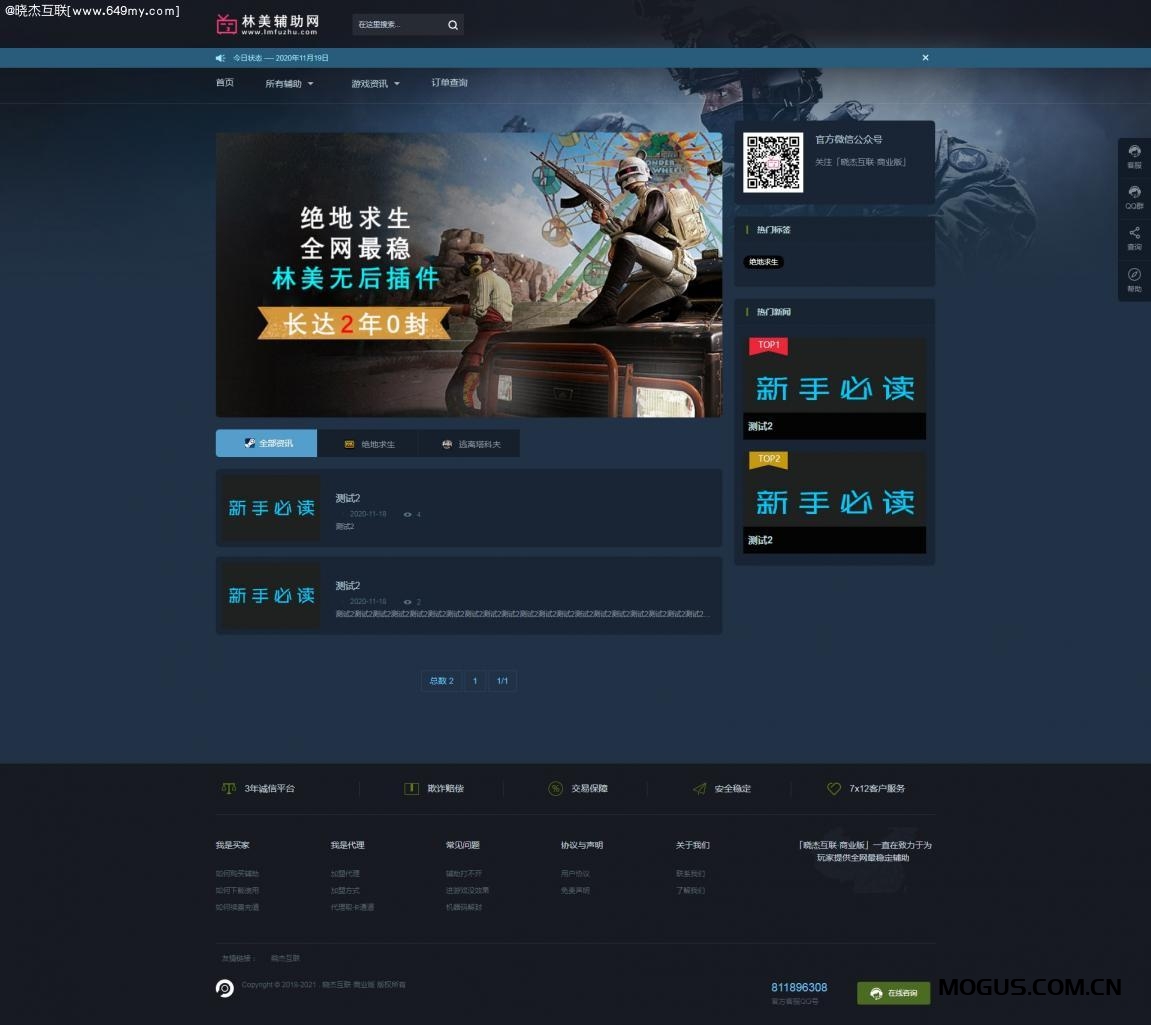Click the search magnifier icon
This screenshot has width=1151, height=1025.
[452, 25]
